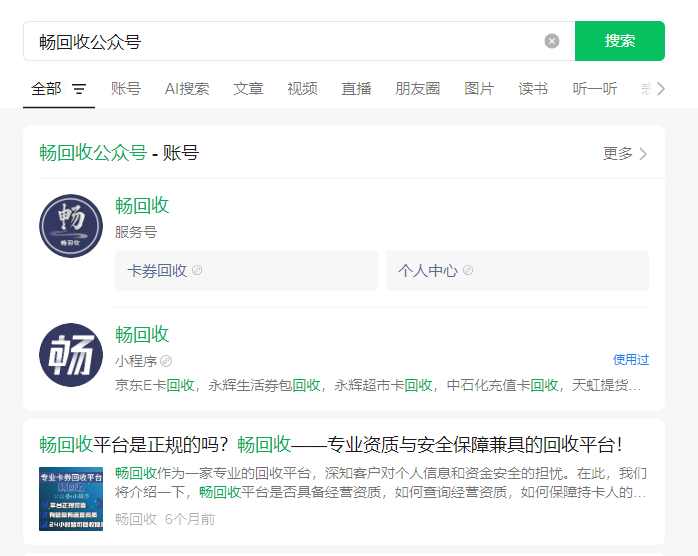Open the 视频 tab
The height and width of the screenshot is (556, 698).
click(x=302, y=89)
